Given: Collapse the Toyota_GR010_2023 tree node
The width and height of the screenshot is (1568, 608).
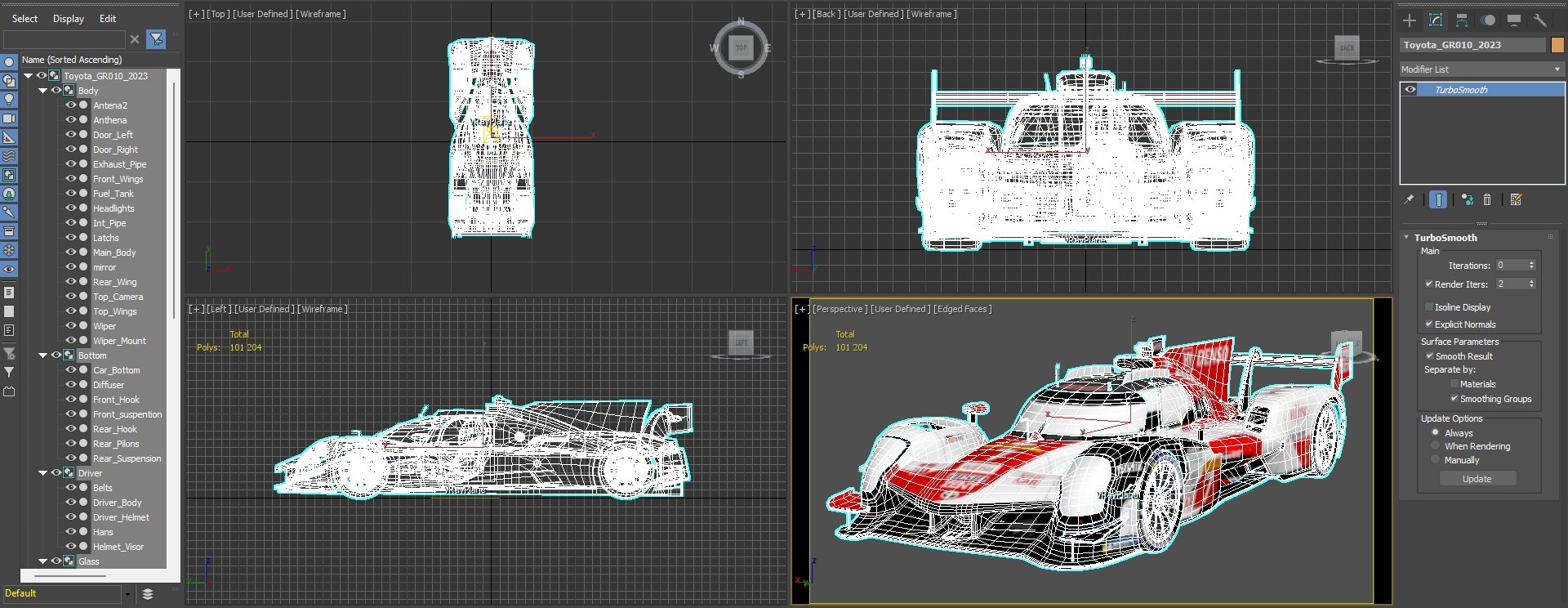Looking at the screenshot, I should pyautogui.click(x=29, y=76).
